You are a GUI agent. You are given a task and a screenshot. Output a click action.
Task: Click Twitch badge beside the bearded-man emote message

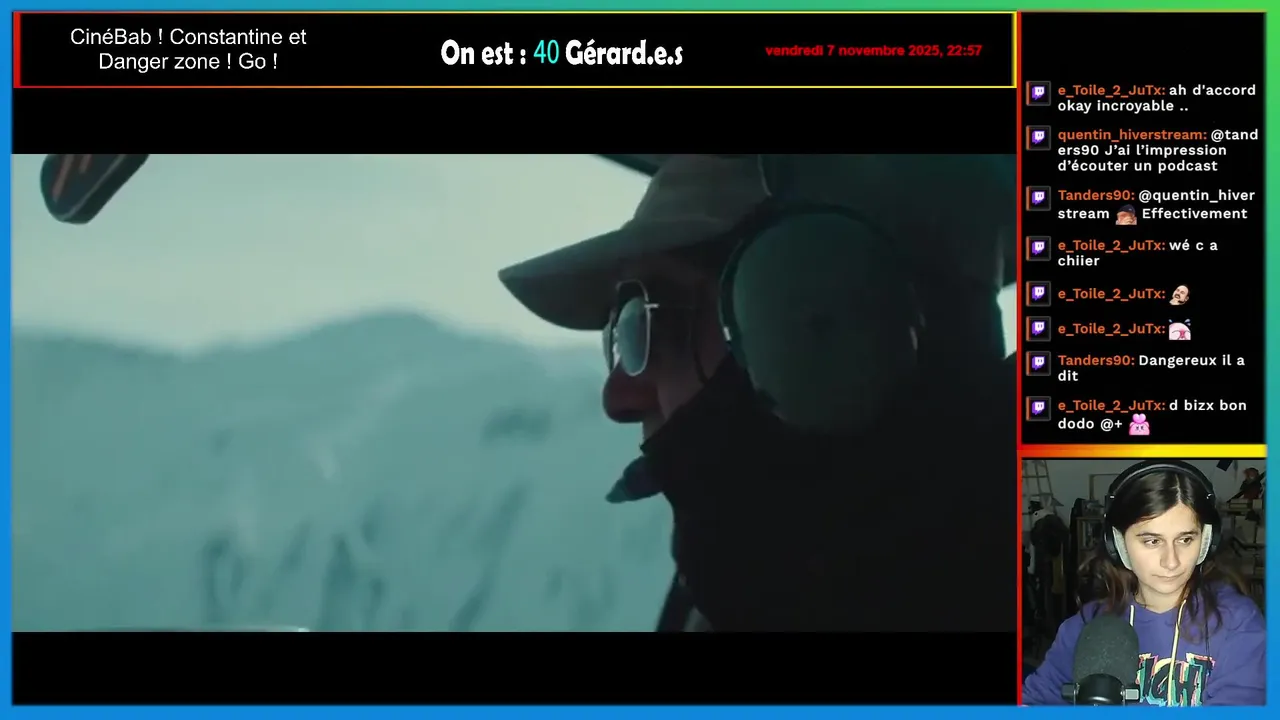pyautogui.click(x=1039, y=294)
